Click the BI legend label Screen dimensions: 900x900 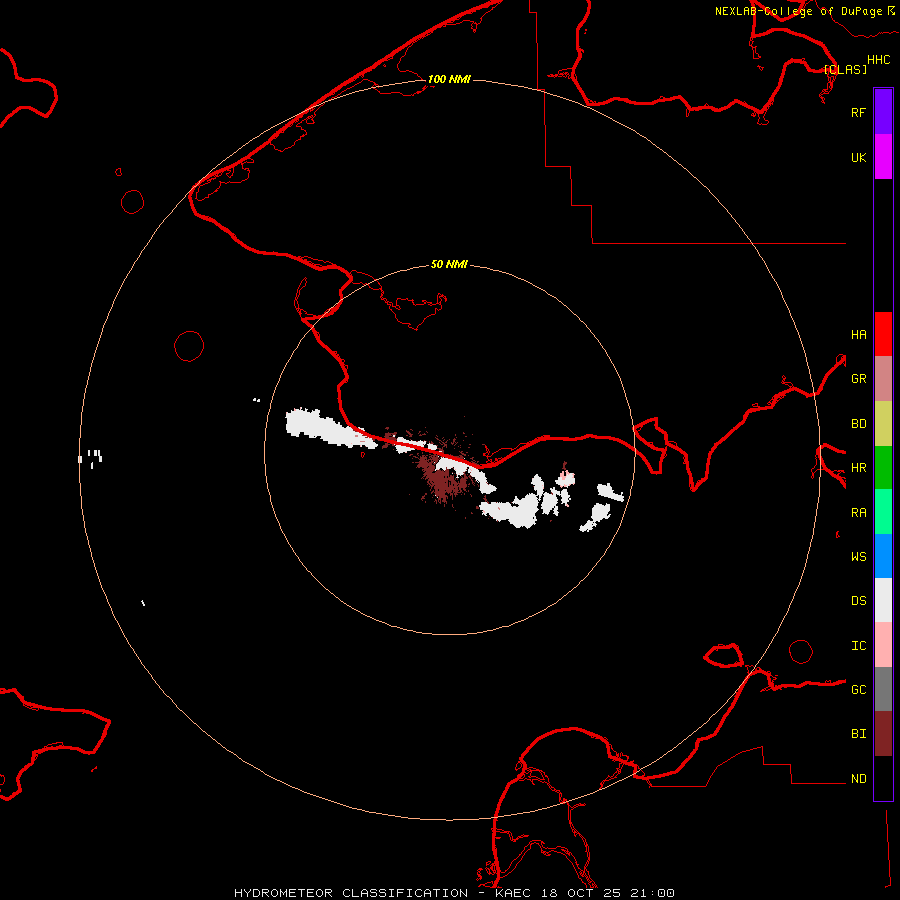(x=858, y=733)
